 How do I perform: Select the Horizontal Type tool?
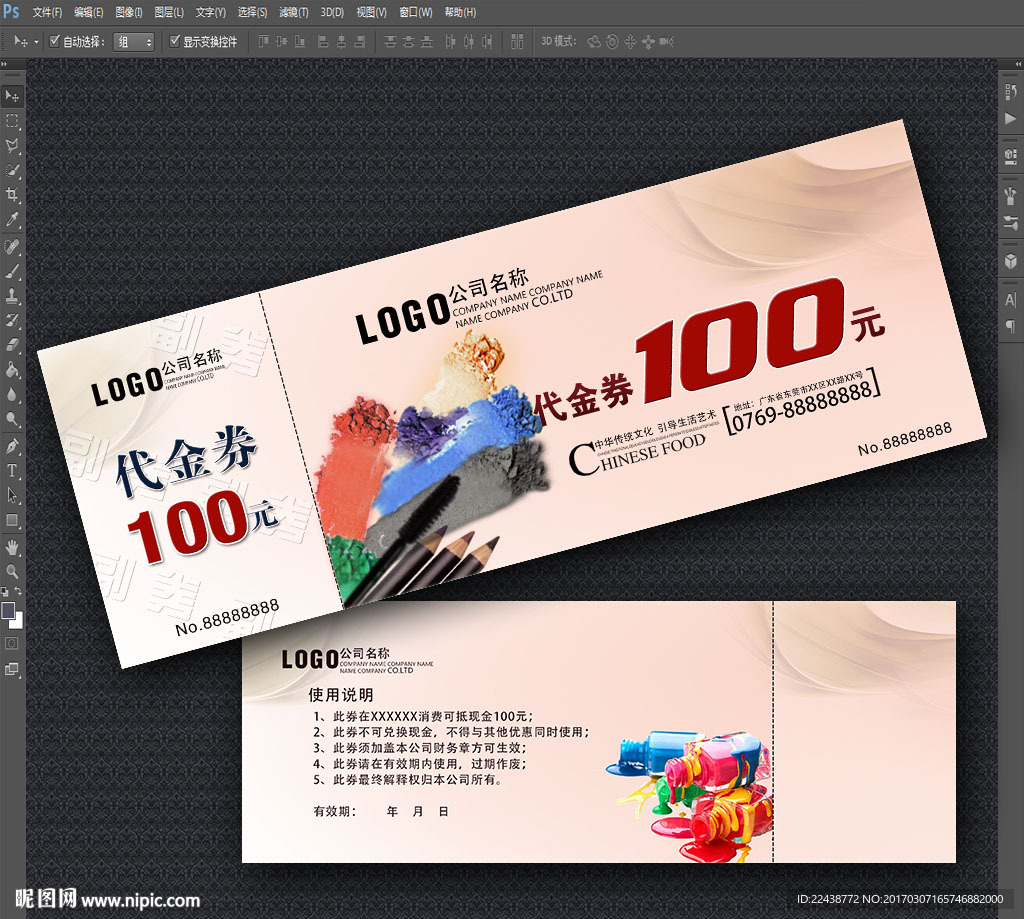[x=13, y=470]
